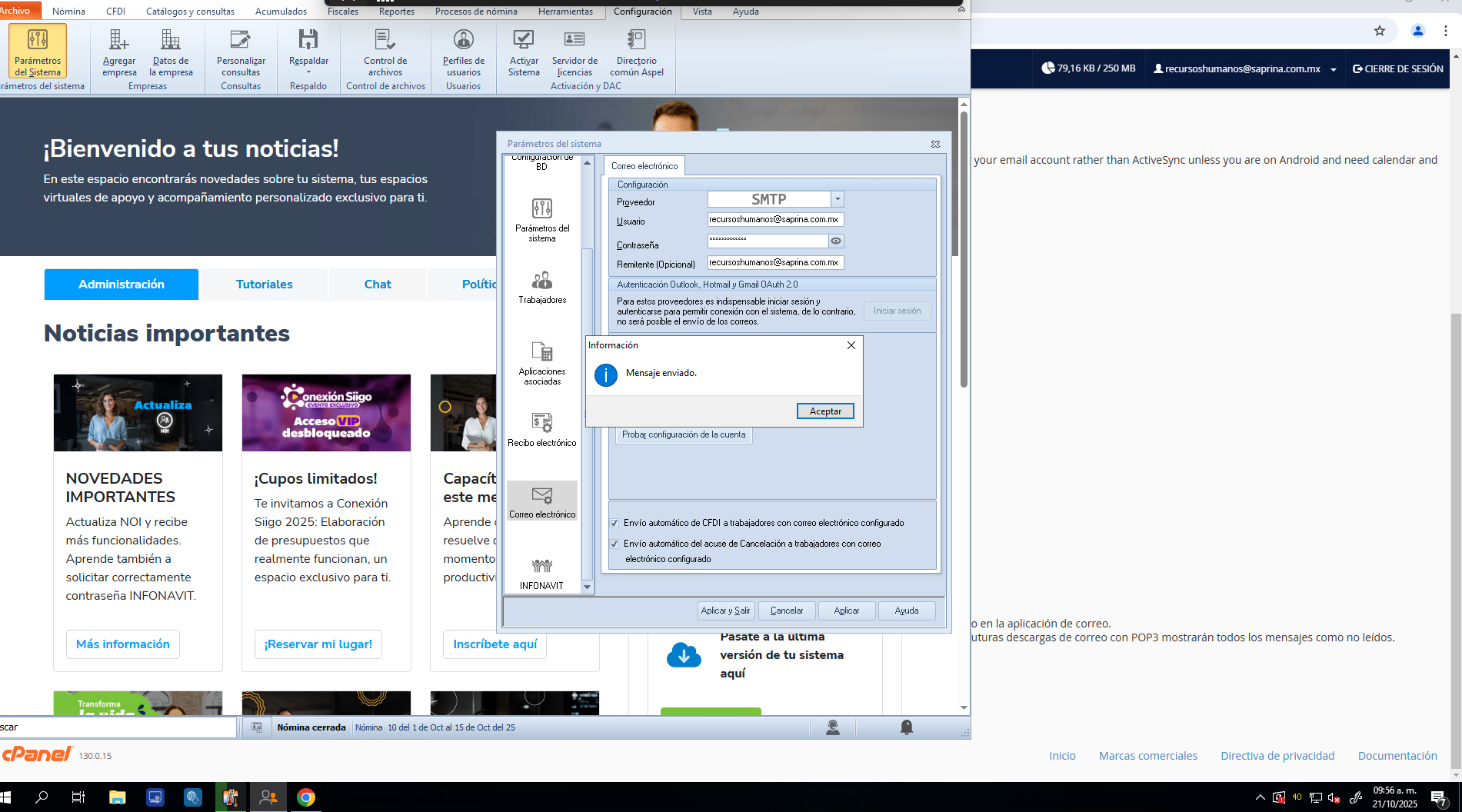1462x812 pixels.
Task: Open Chrome from the Windows taskbar
Action: [306, 797]
